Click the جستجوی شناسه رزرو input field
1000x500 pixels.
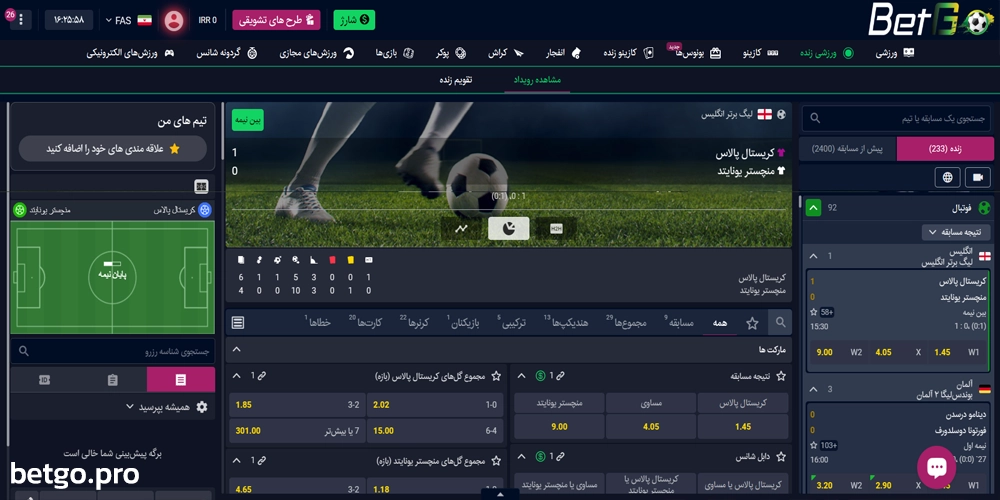113,351
